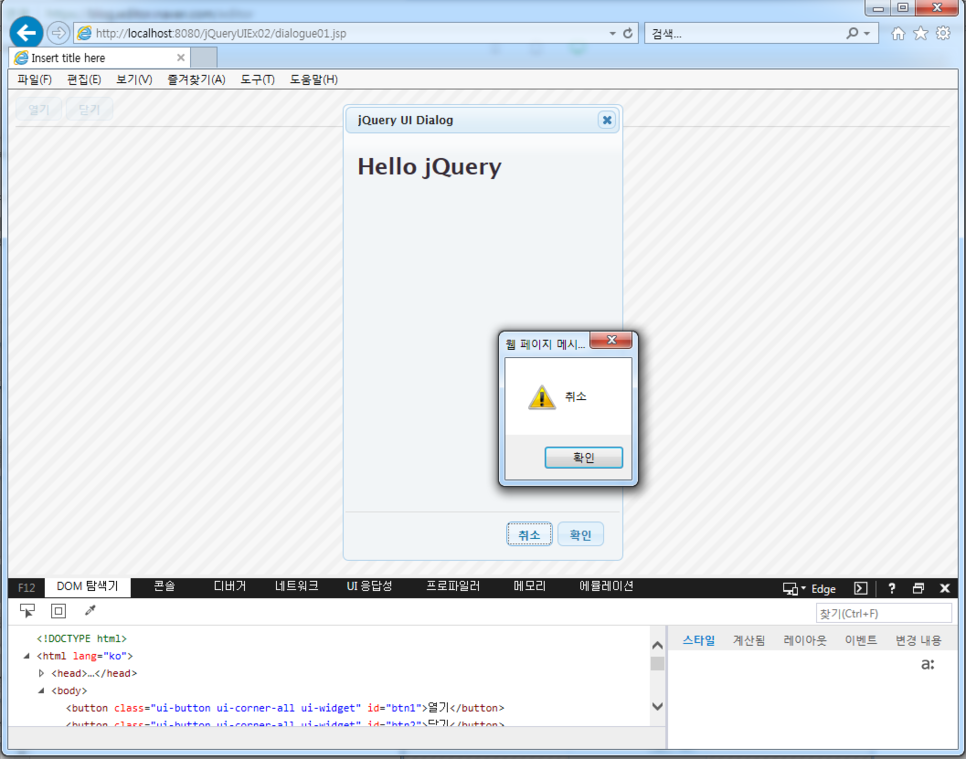Open Favorites star icon
Screen dimensions: 966x759
(920, 33)
